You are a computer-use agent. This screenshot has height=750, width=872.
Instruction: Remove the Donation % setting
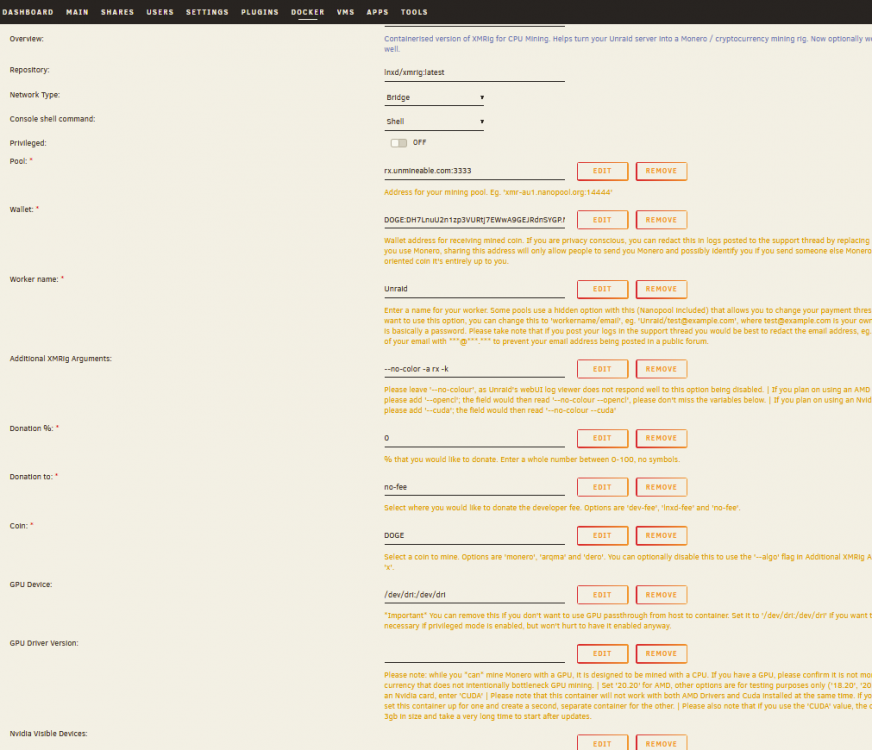[661, 438]
